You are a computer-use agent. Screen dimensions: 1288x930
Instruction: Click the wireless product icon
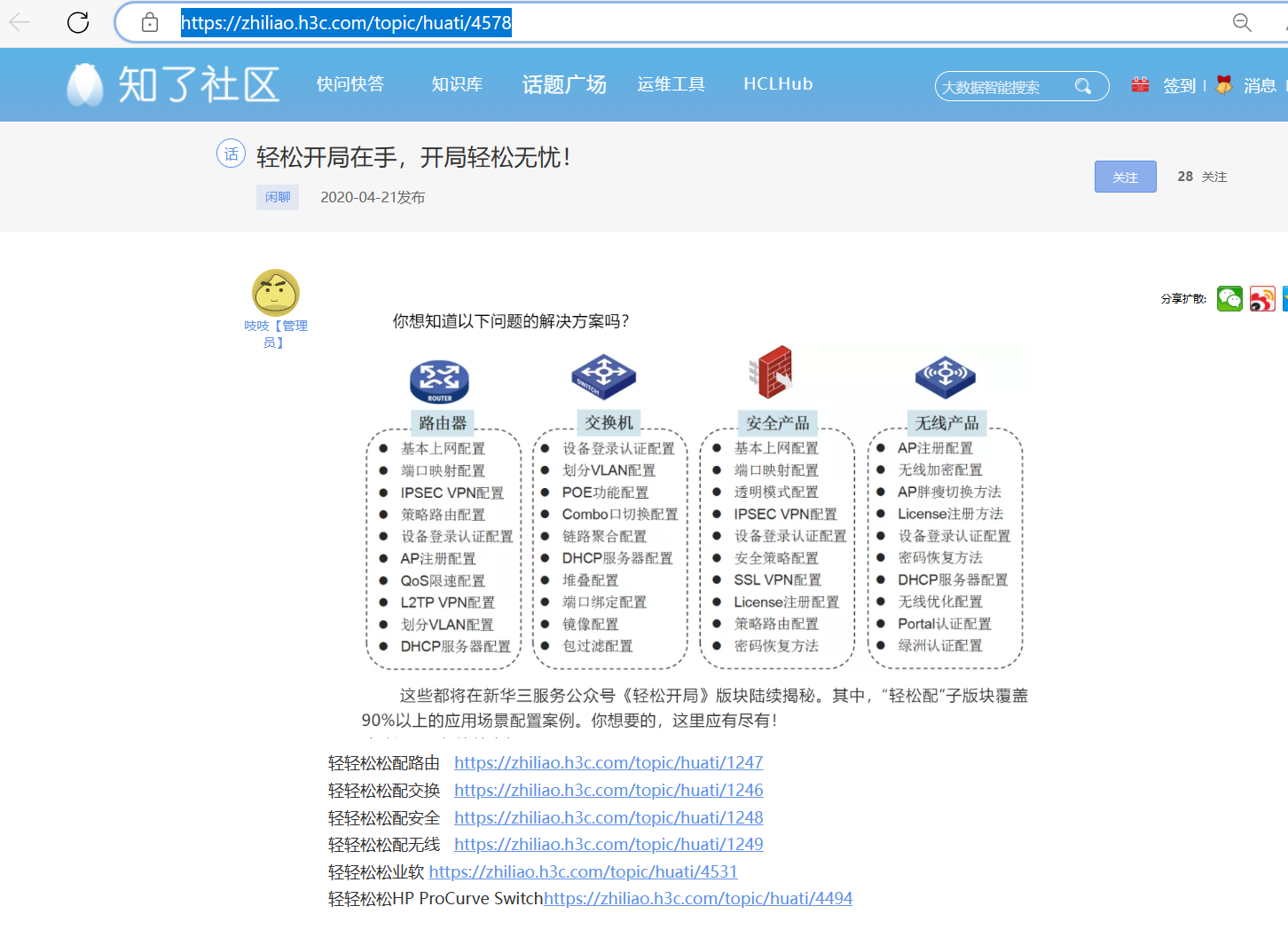click(x=946, y=377)
